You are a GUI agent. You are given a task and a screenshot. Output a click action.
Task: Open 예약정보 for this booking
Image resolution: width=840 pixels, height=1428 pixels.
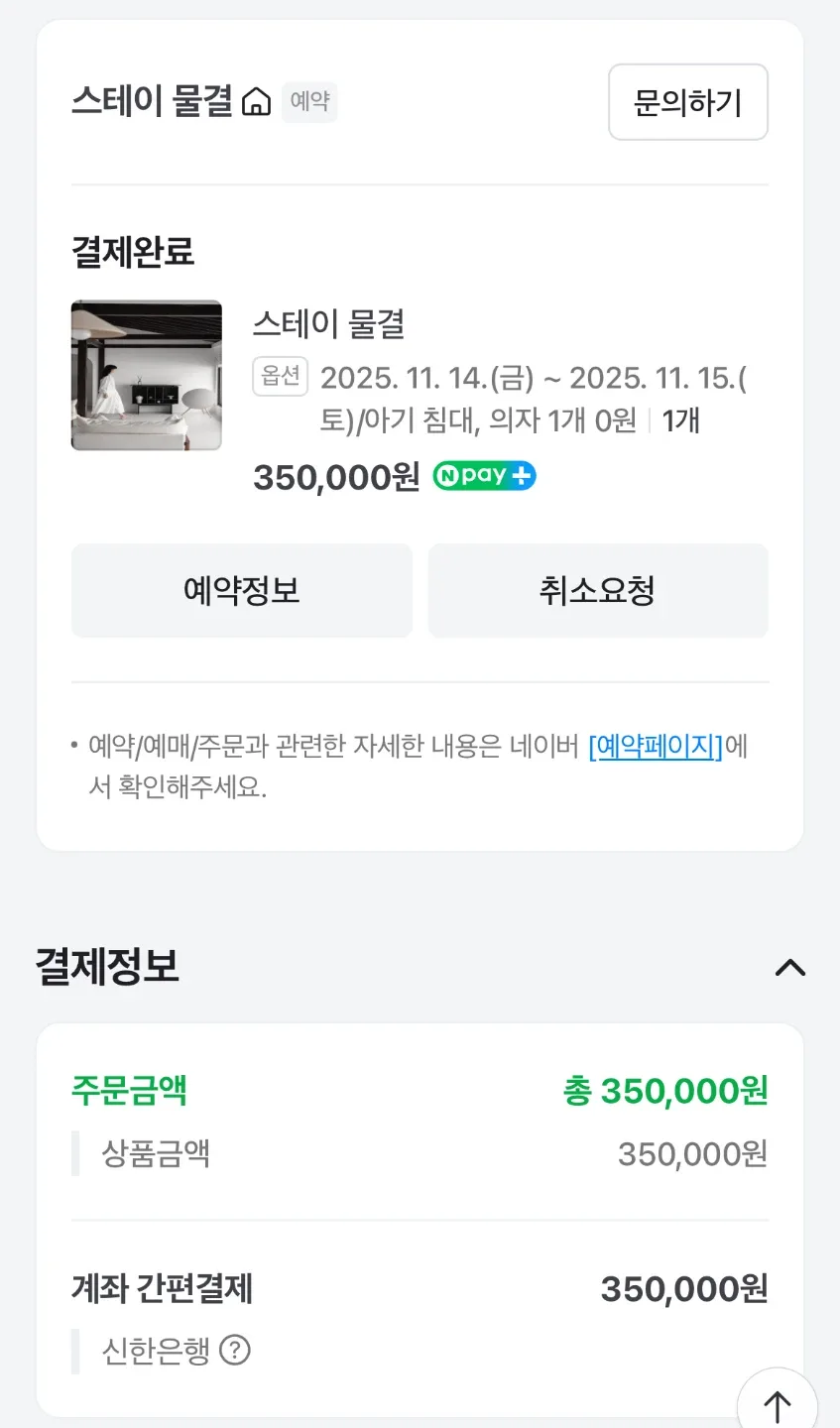241,591
